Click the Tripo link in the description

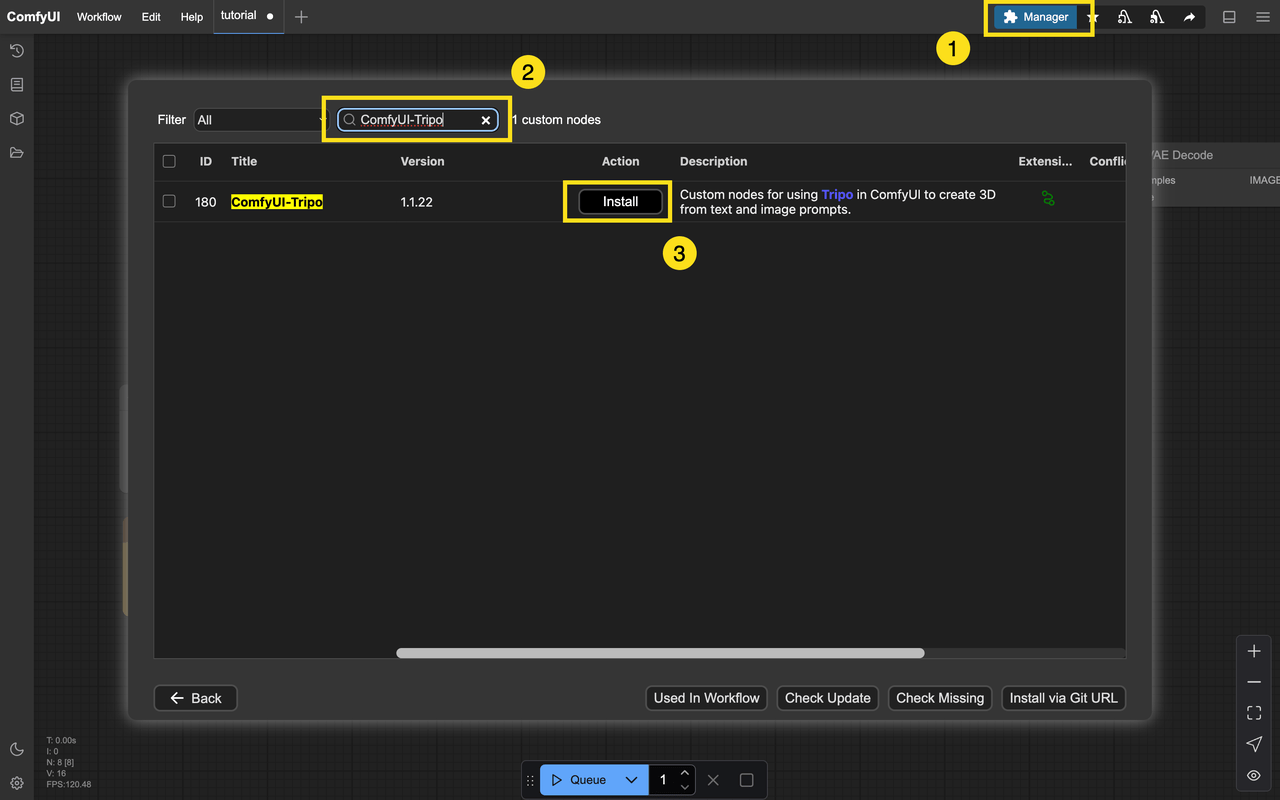837,194
